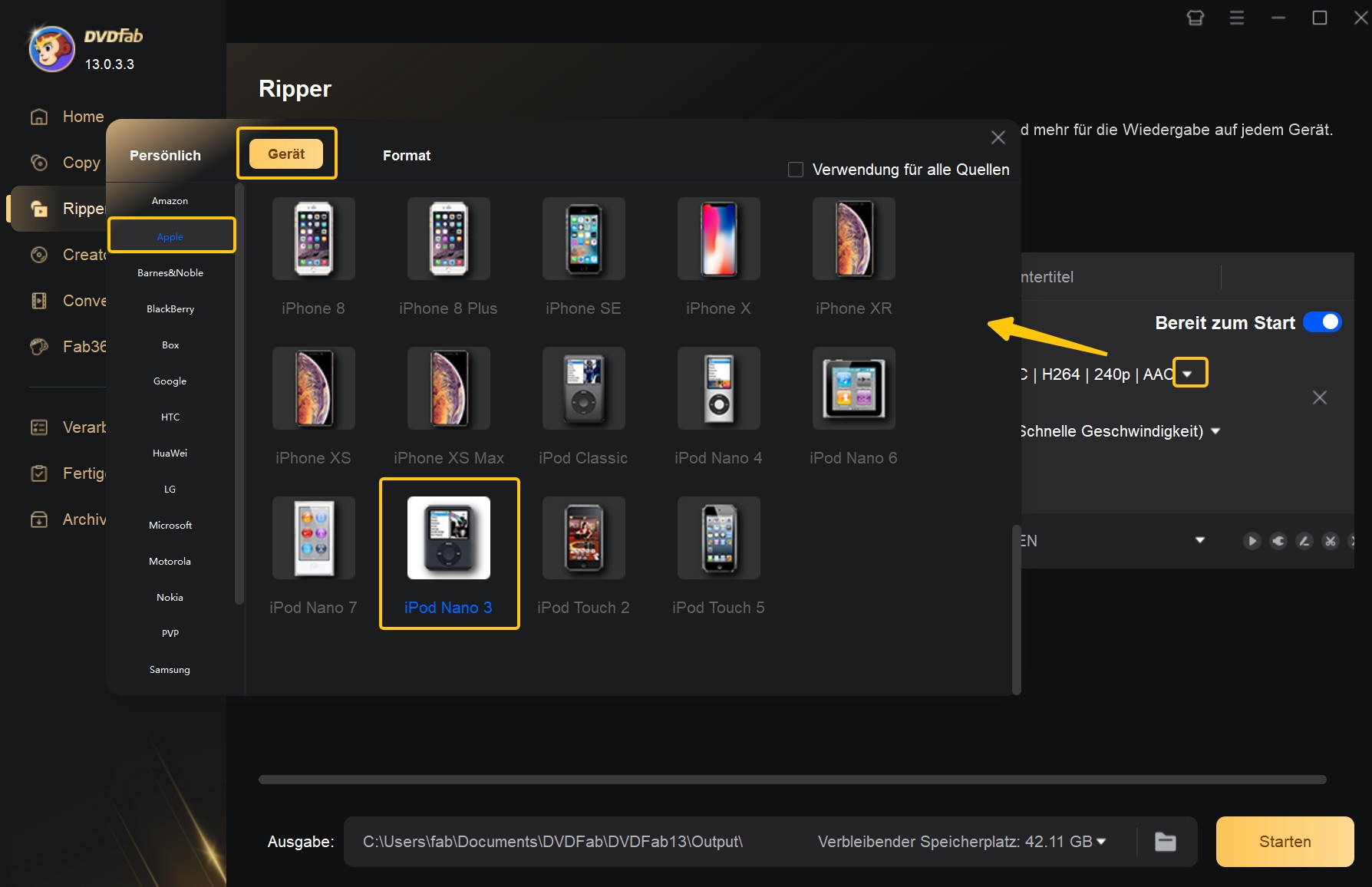This screenshot has height=887, width=1372.
Task: Select Apple in the brand list
Action: click(170, 236)
